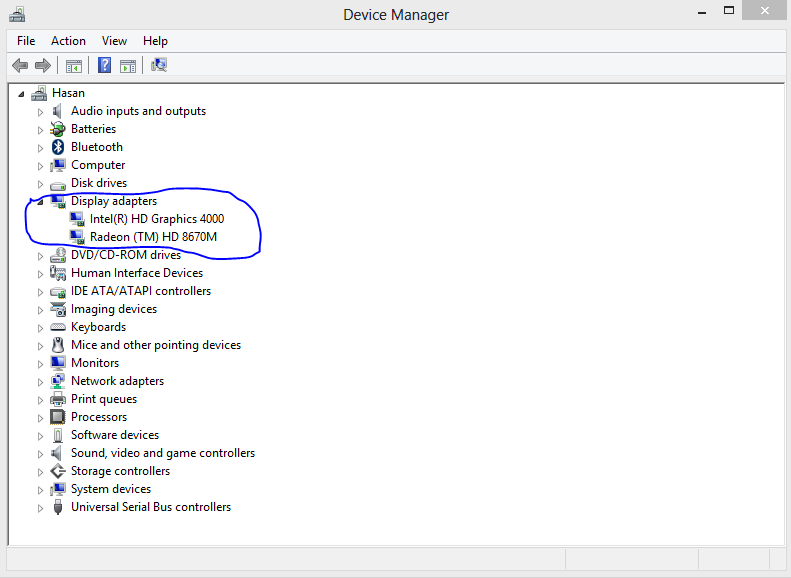Click the Batteries icon
This screenshot has height=578, width=791.
tap(58, 129)
